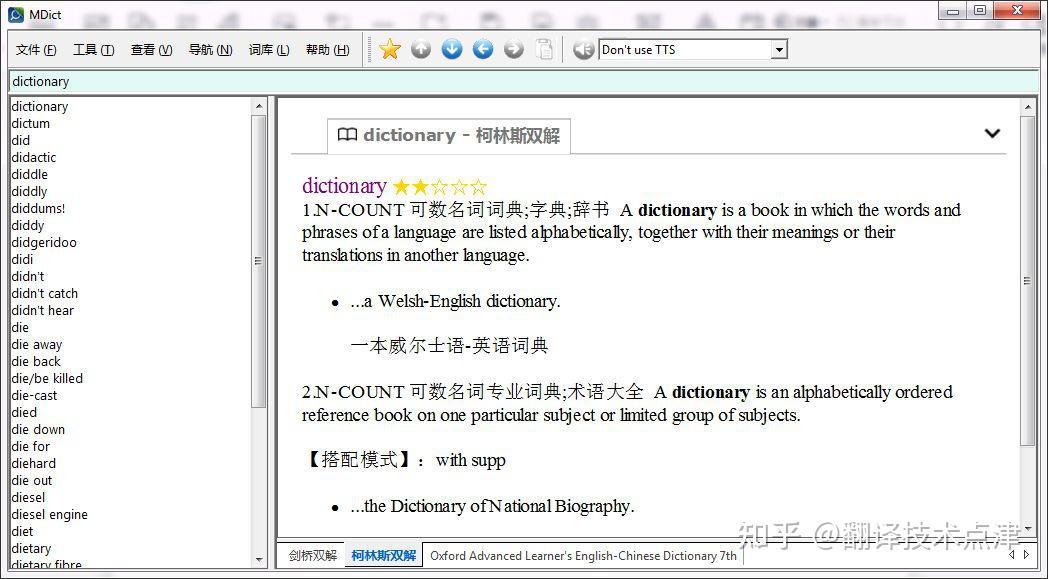This screenshot has height=579, width=1048.
Task: Open the Don't use TTS dropdown
Action: pyautogui.click(x=778, y=48)
